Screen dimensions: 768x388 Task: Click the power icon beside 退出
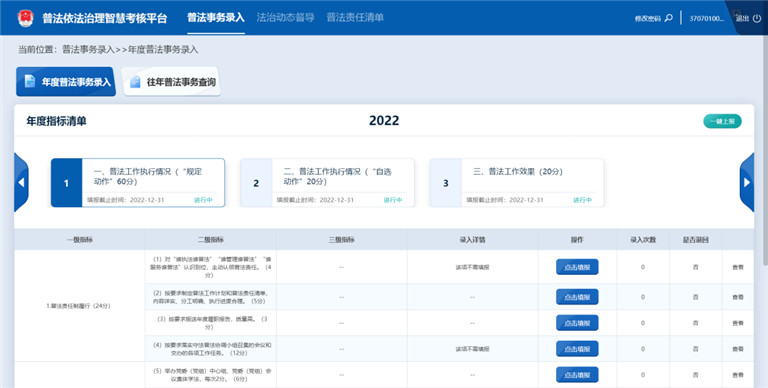coord(757,18)
